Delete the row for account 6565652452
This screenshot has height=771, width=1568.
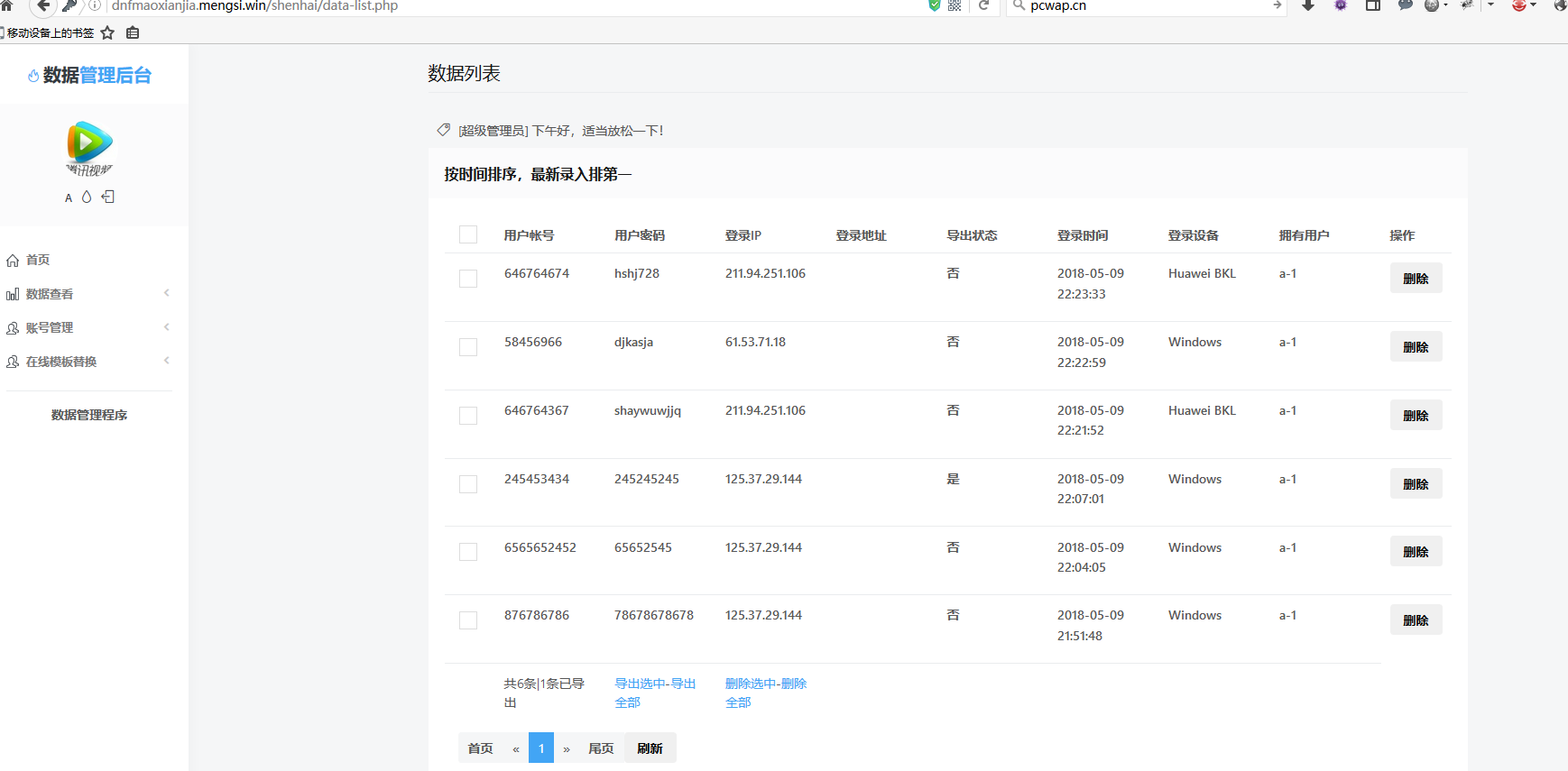tap(1416, 552)
